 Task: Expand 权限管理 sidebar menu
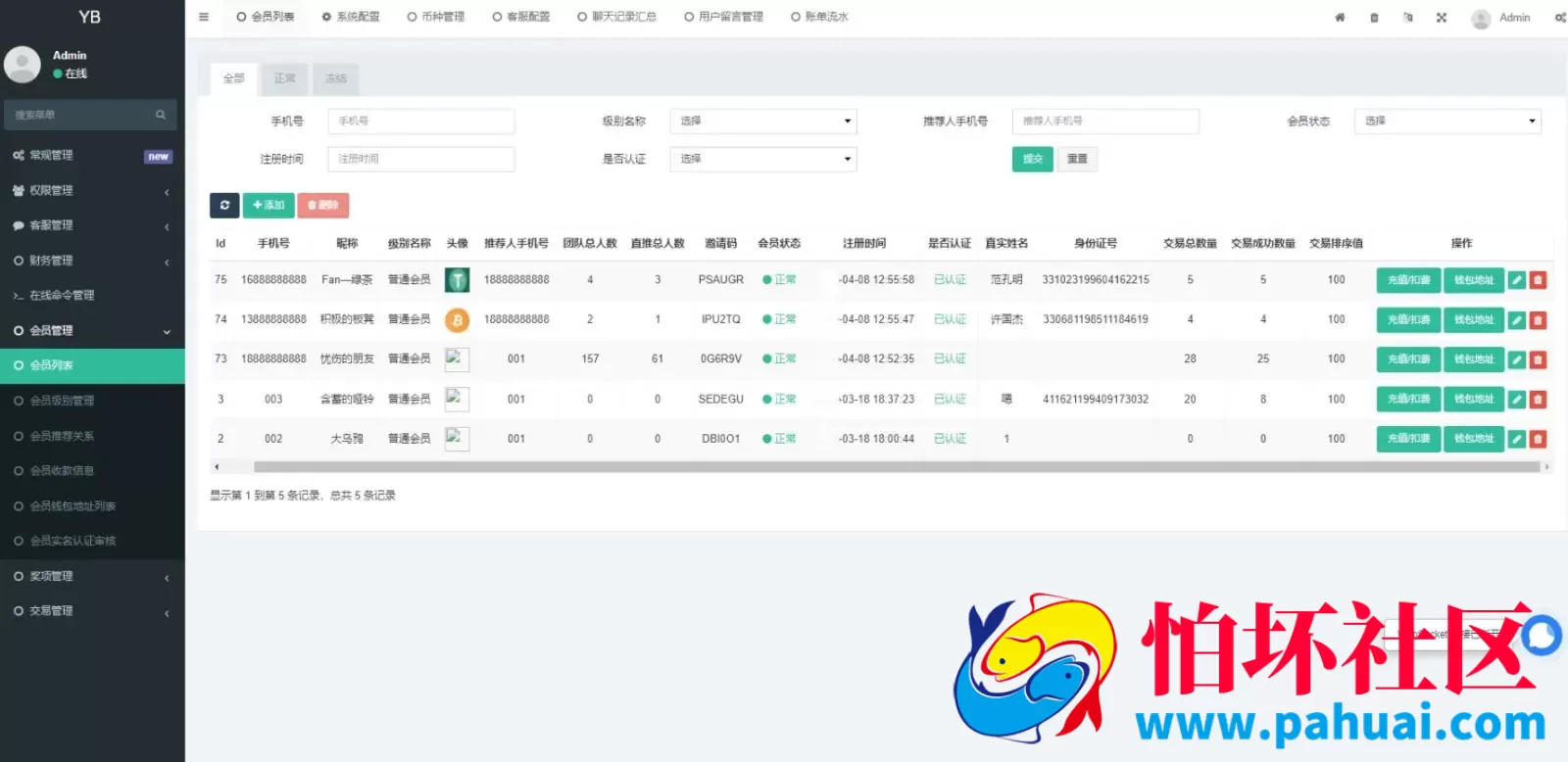coord(92,191)
